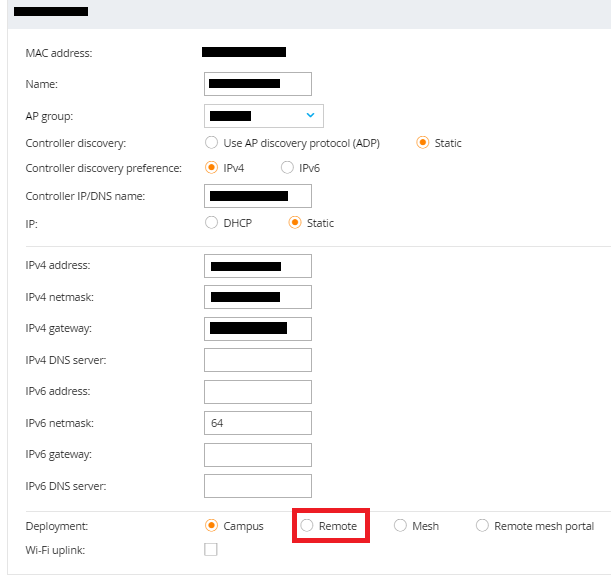The image size is (611, 575).
Task: Click the Name input field
Action: click(258, 84)
